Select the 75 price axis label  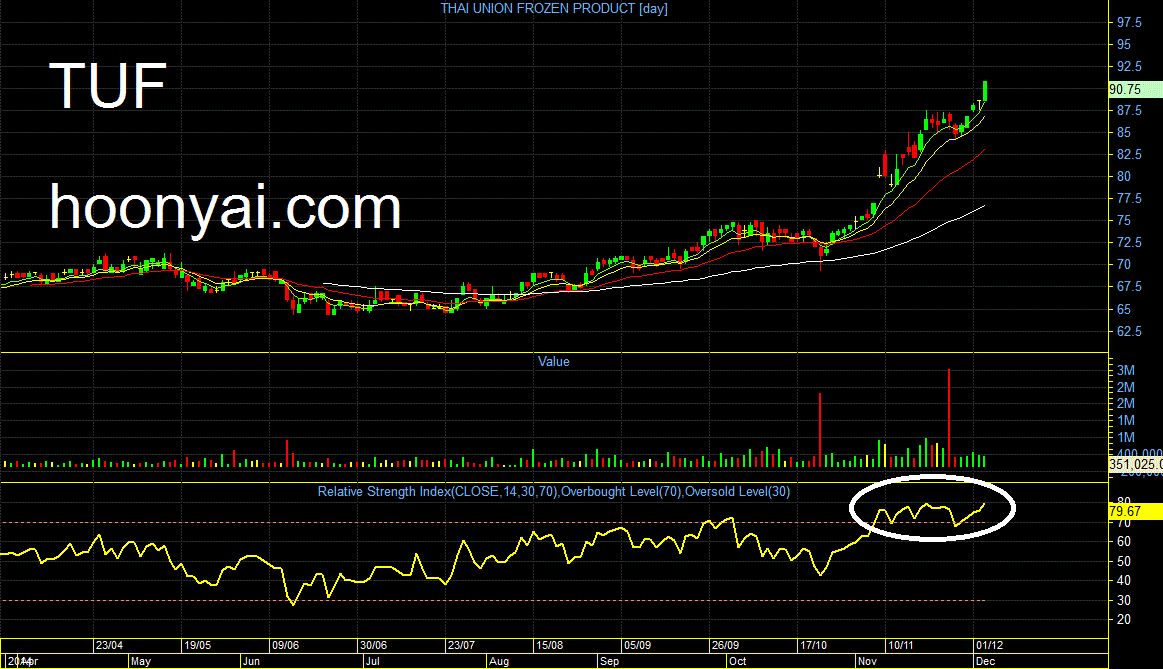pyautogui.click(x=1124, y=220)
